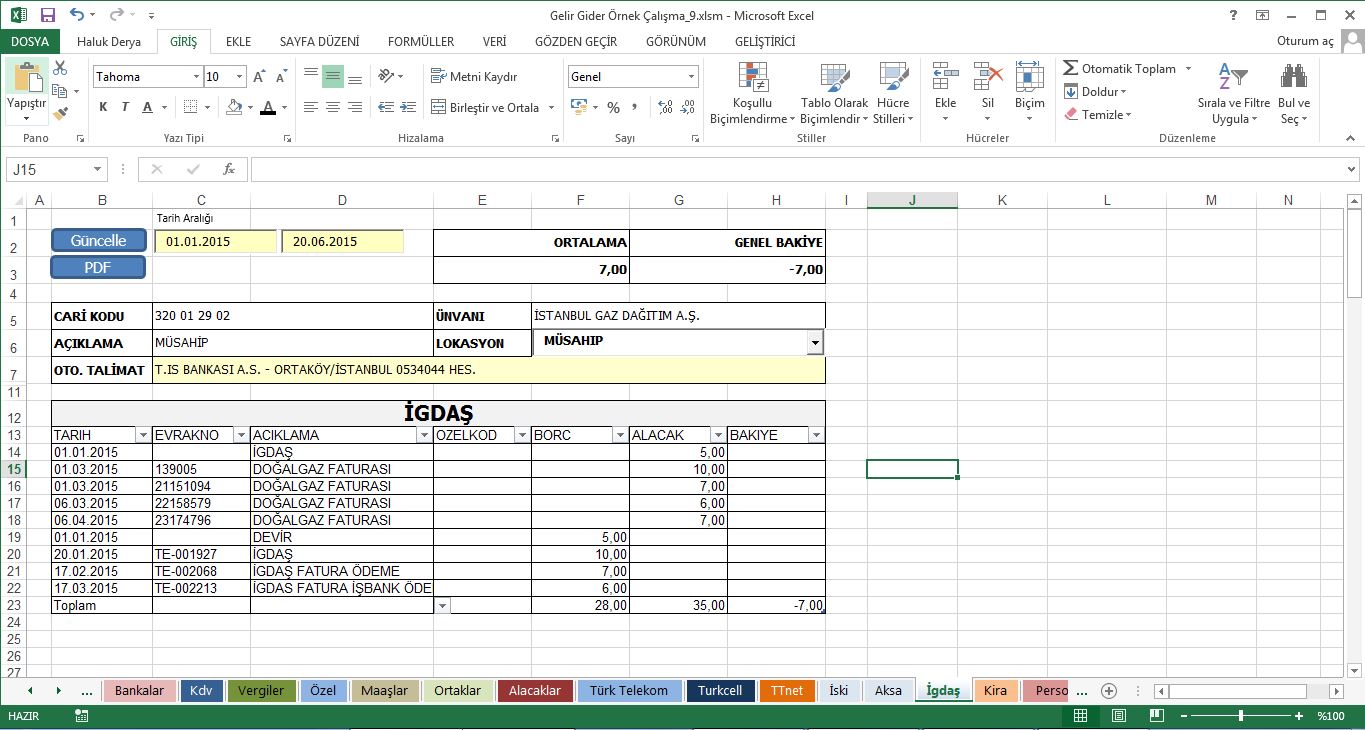The image size is (1365, 730).
Task: Open the Turkcell sheet tab
Action: [720, 691]
